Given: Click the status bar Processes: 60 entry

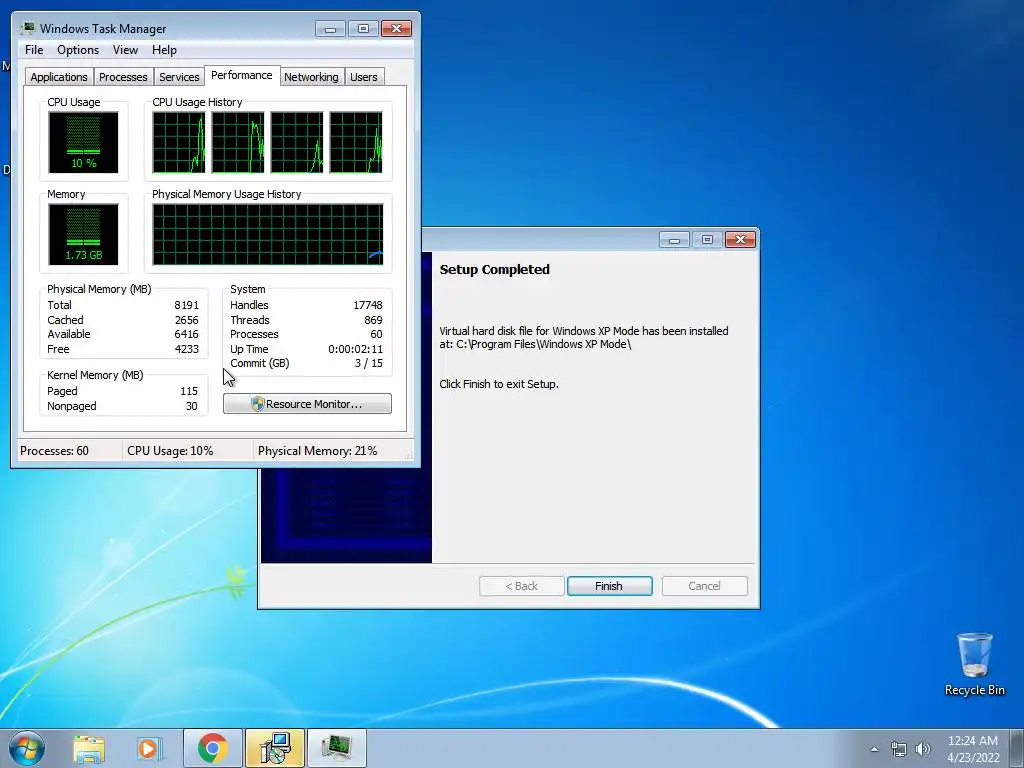Looking at the screenshot, I should tap(54, 451).
